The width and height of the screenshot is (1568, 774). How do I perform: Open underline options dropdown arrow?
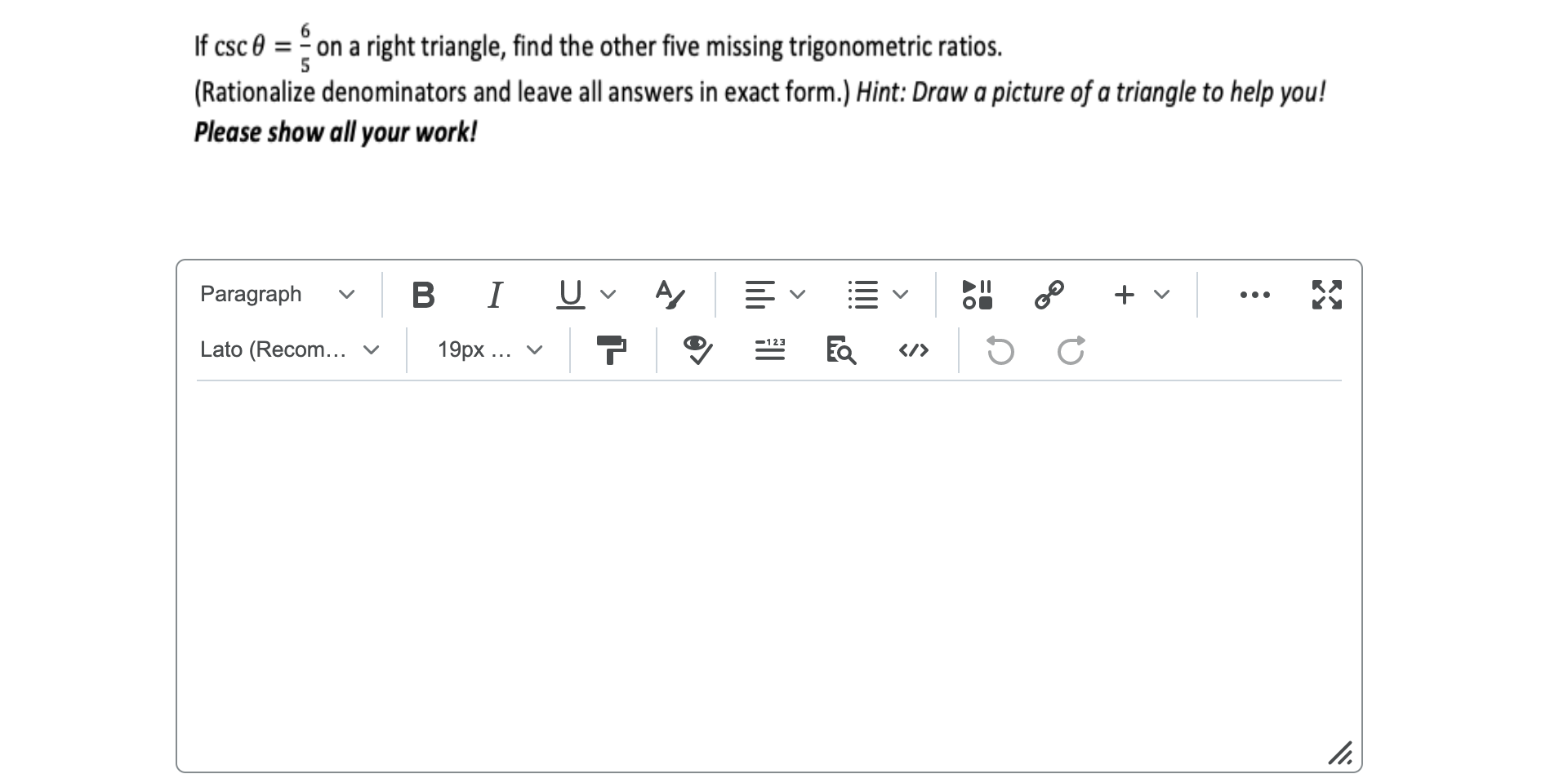tap(608, 294)
